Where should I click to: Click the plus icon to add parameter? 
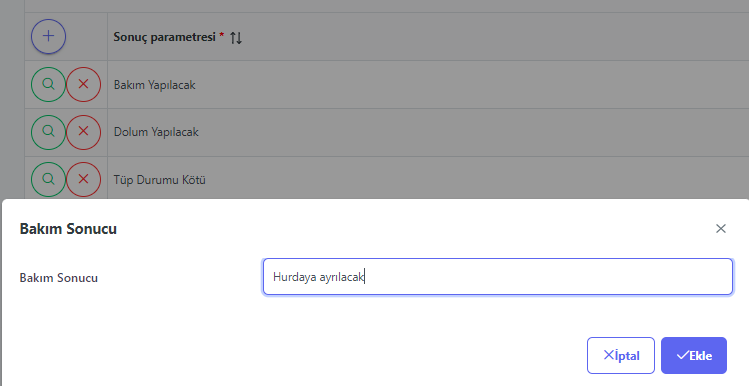coord(48,36)
